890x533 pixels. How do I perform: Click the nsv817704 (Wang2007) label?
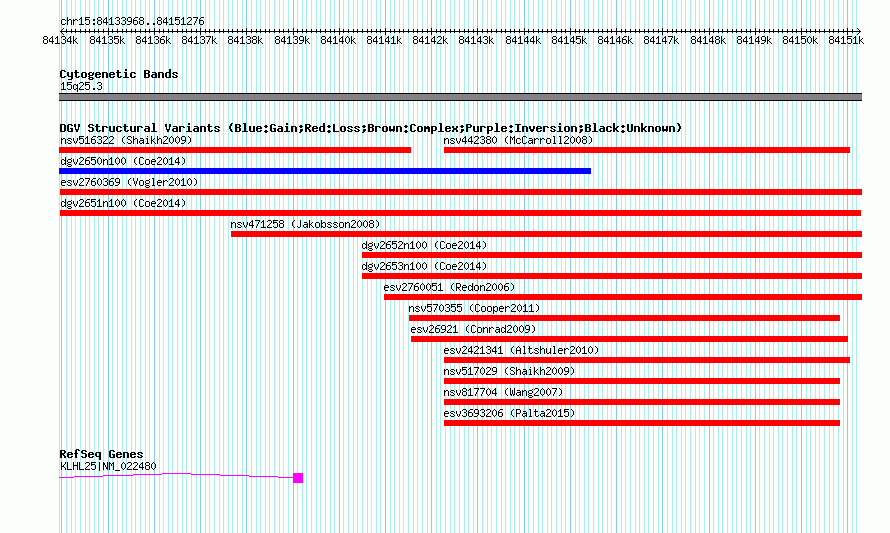point(503,392)
